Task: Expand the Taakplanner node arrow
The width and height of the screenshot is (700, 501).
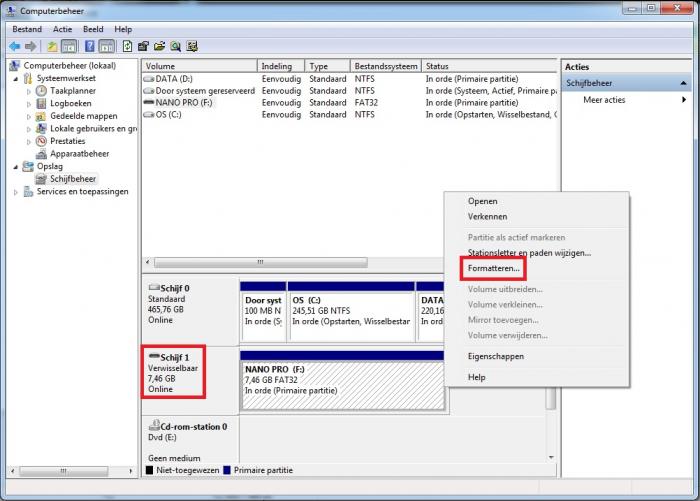Action: [29, 91]
